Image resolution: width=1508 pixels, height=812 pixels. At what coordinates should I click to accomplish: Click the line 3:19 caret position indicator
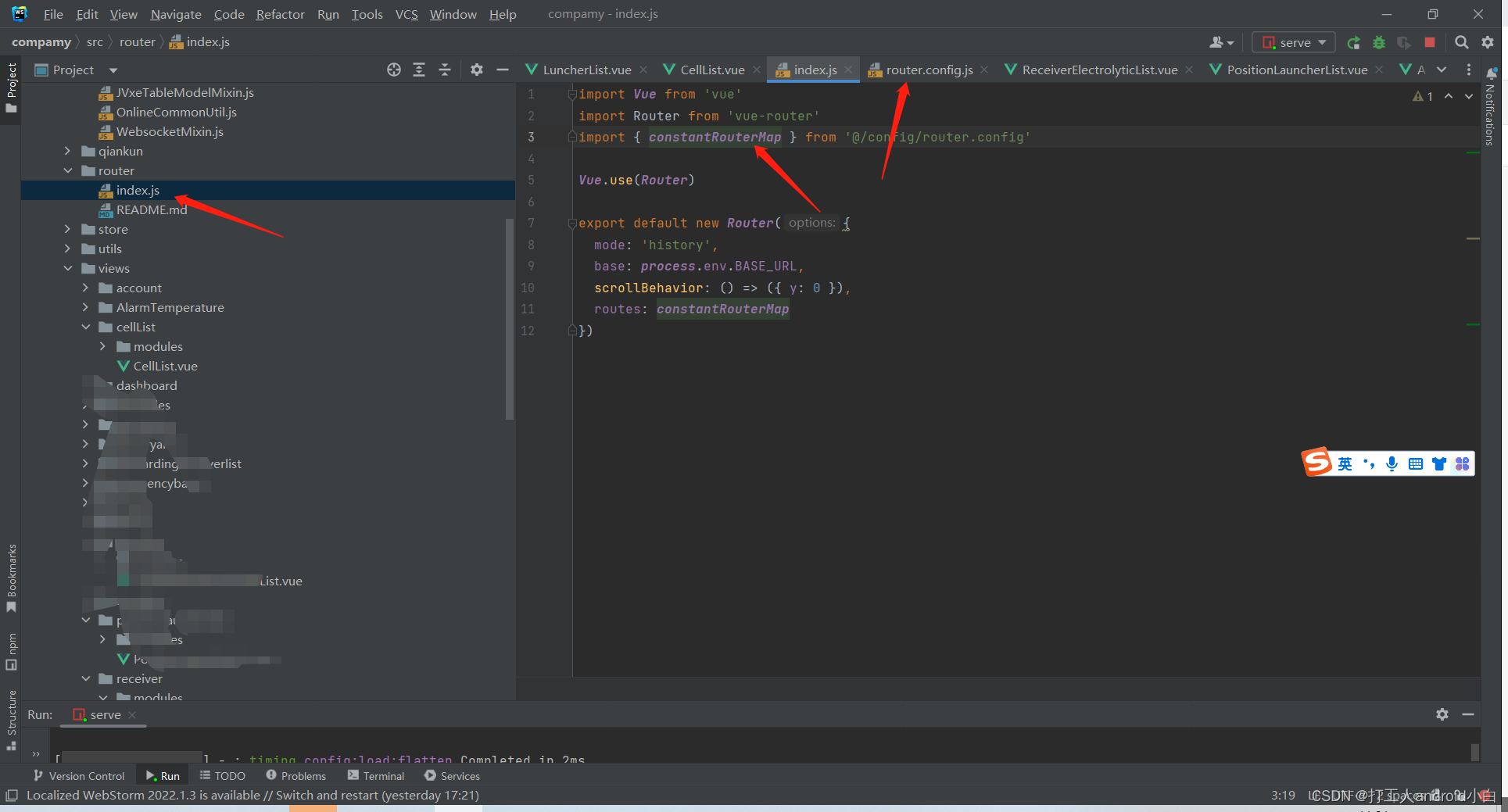coord(1283,795)
